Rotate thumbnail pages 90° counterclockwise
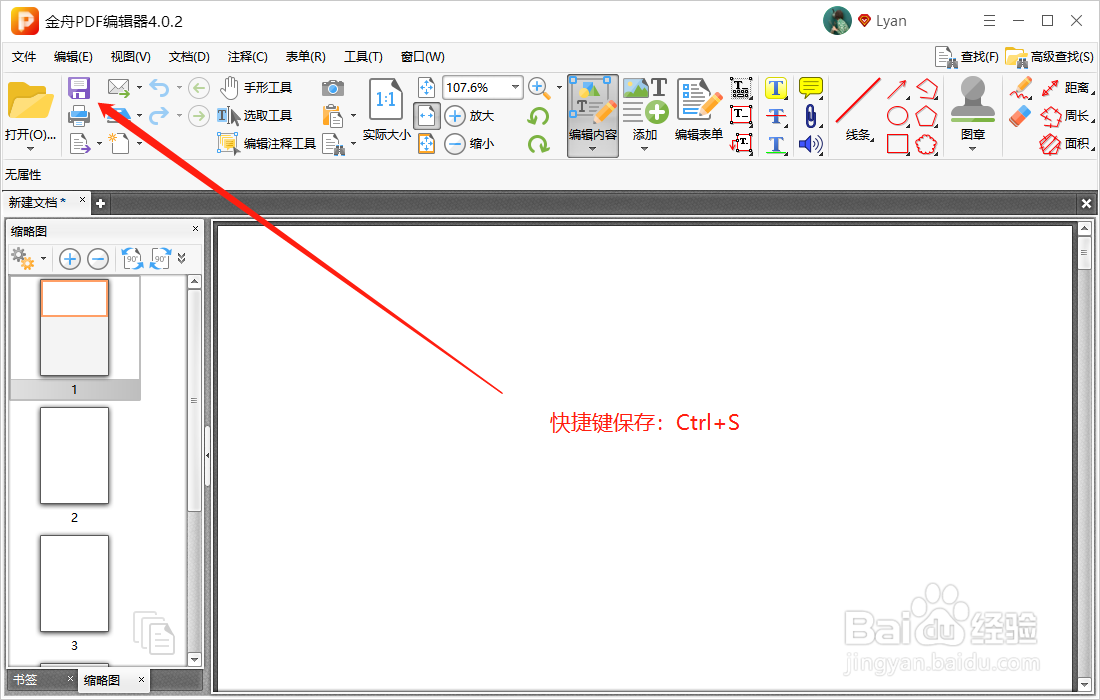 click(x=132, y=259)
